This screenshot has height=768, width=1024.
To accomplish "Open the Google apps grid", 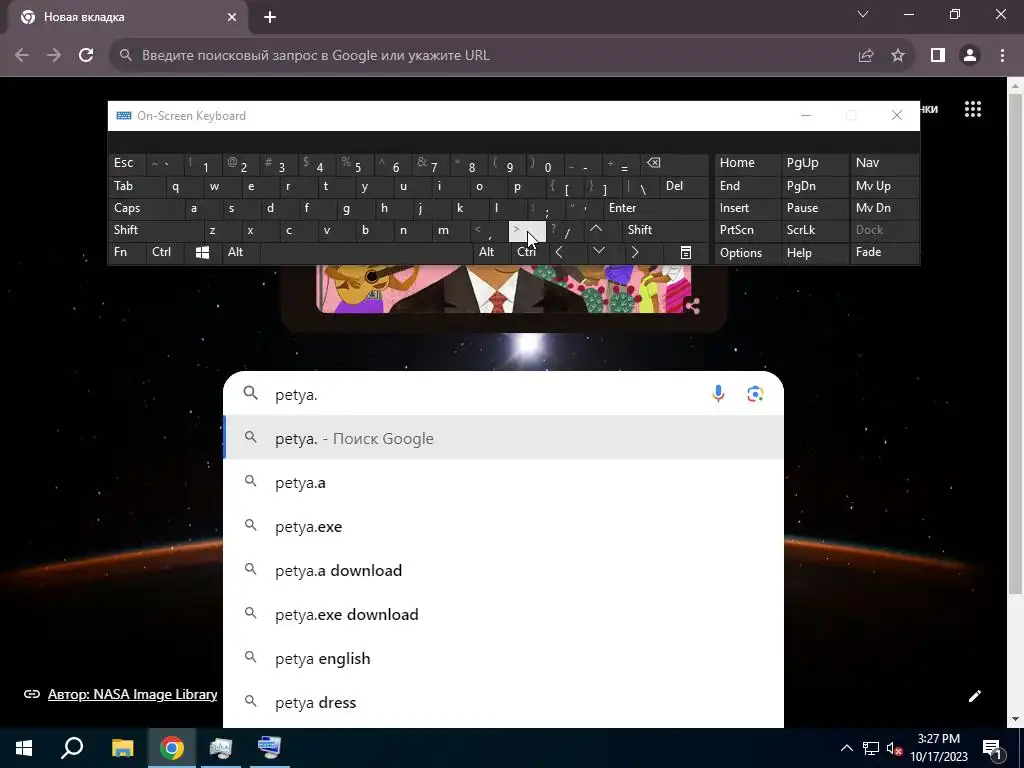I will (x=973, y=109).
